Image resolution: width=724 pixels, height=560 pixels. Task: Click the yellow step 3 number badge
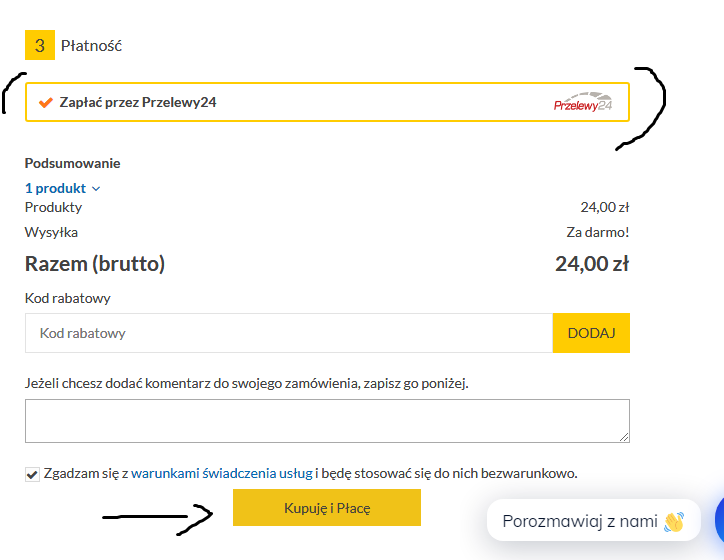[x=39, y=45]
